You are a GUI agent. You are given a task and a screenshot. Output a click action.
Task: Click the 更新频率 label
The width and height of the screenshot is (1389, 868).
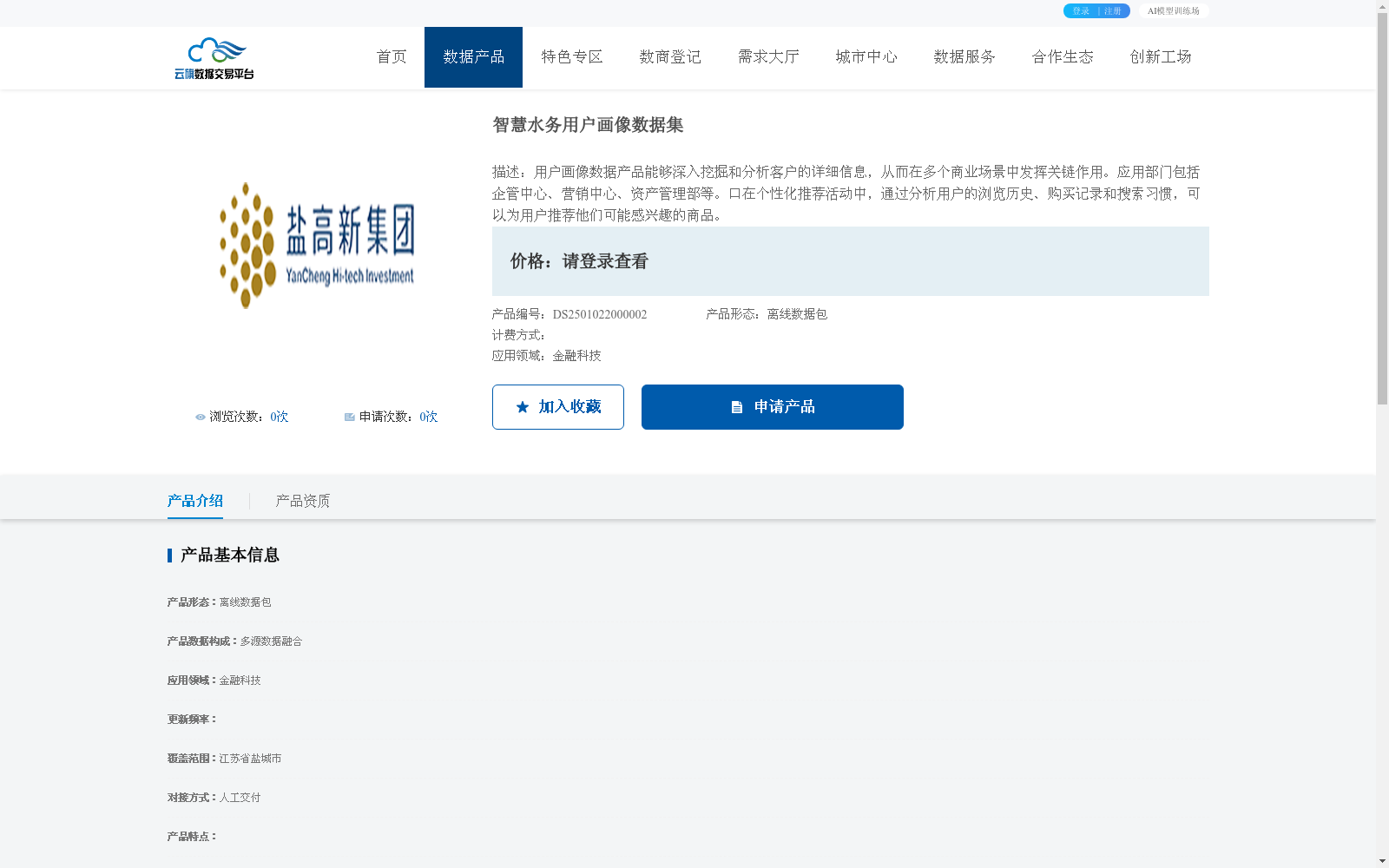pyautogui.click(x=191, y=720)
